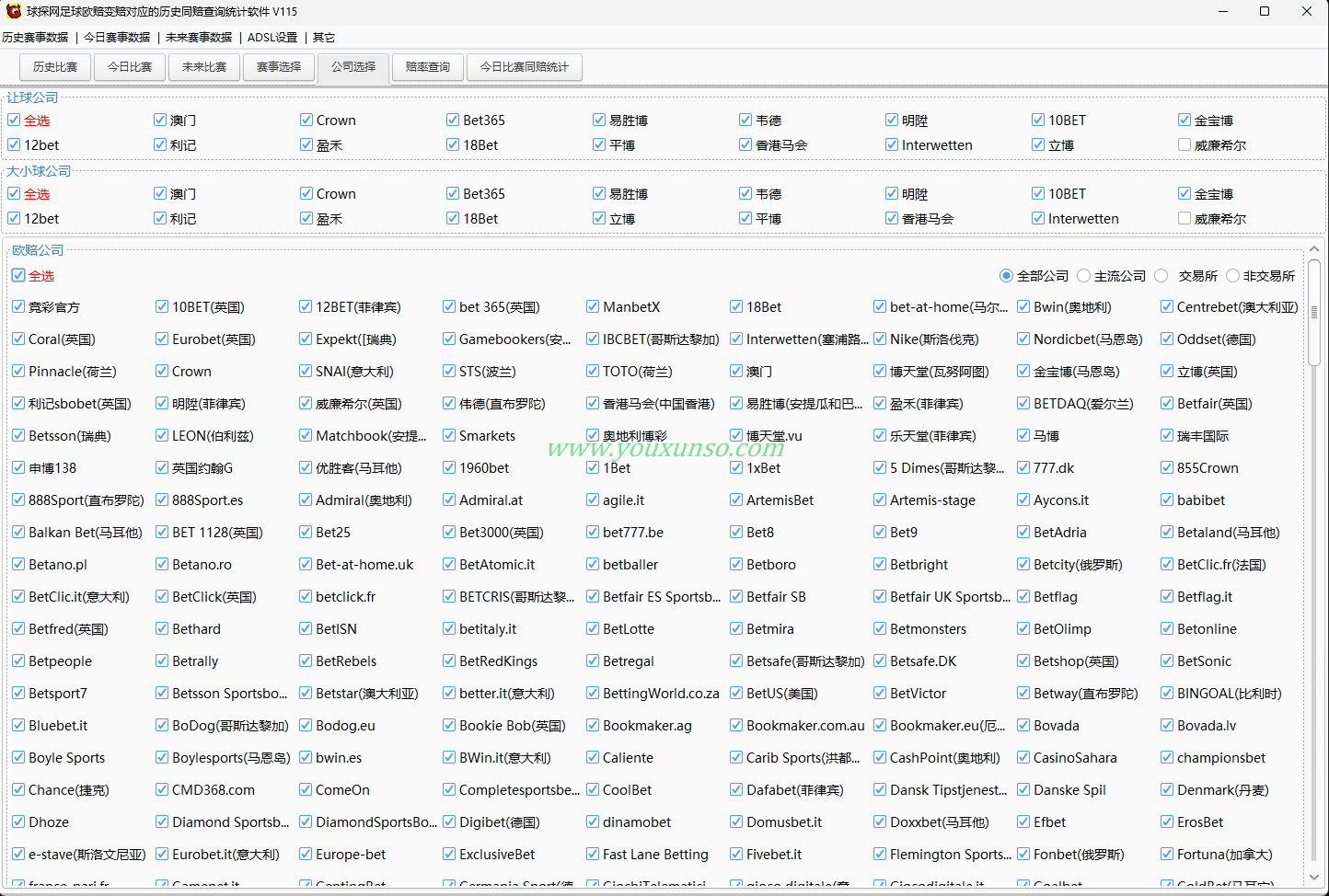Image resolution: width=1329 pixels, height=896 pixels.
Task: Click the app logo icon in title bar
Action: (13, 11)
